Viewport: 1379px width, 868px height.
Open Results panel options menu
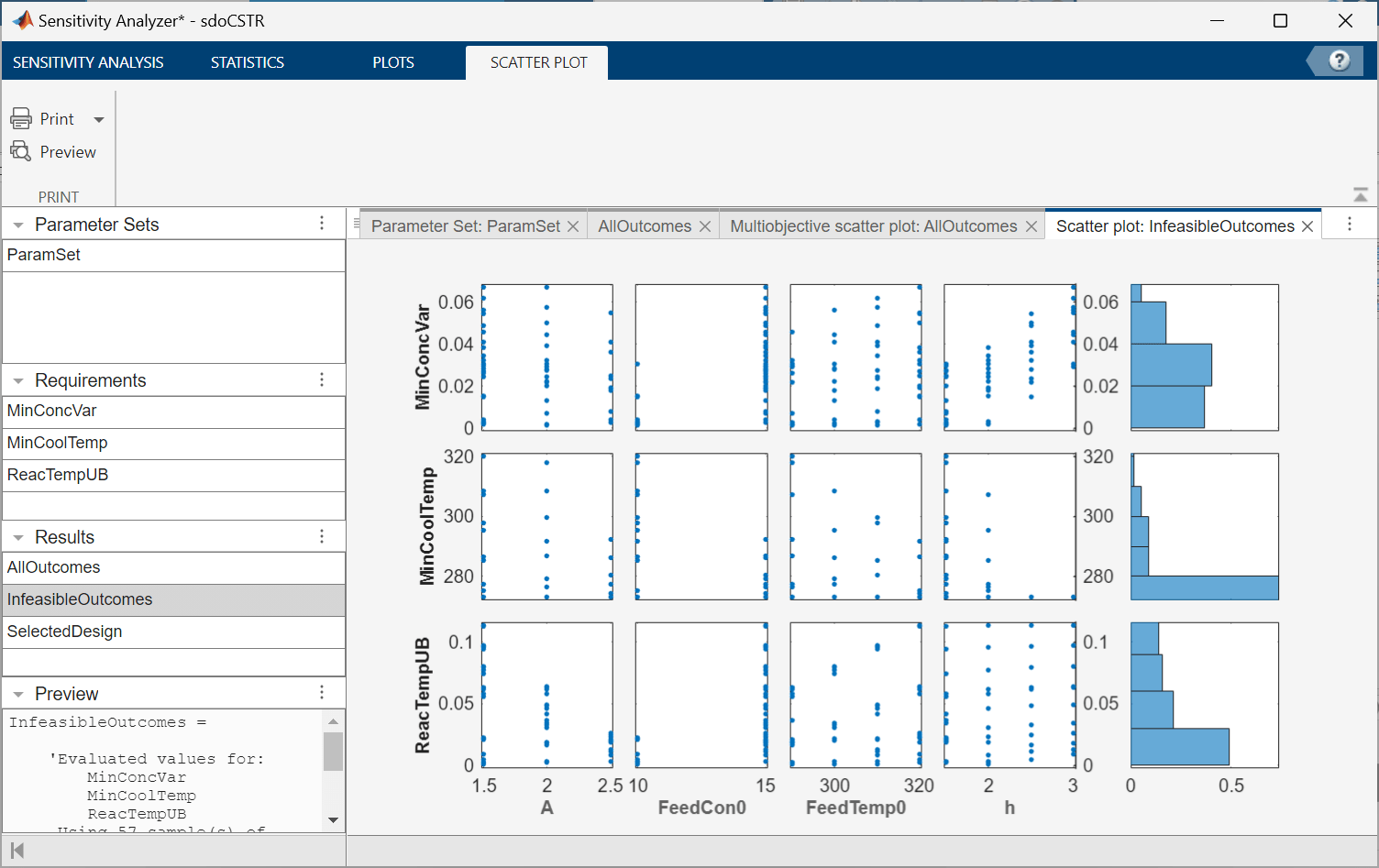click(x=322, y=536)
